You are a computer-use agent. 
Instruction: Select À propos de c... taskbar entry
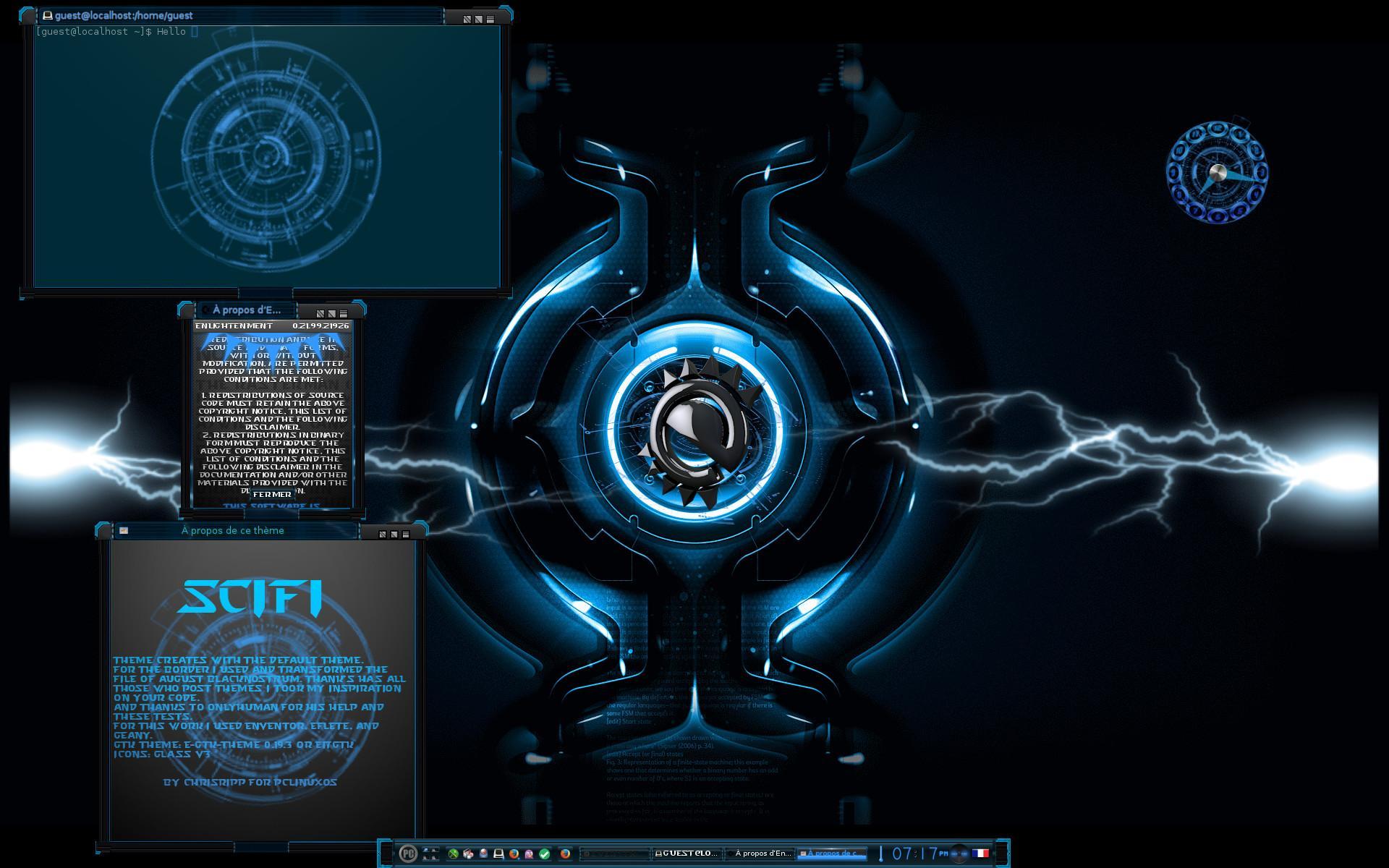[x=832, y=854]
